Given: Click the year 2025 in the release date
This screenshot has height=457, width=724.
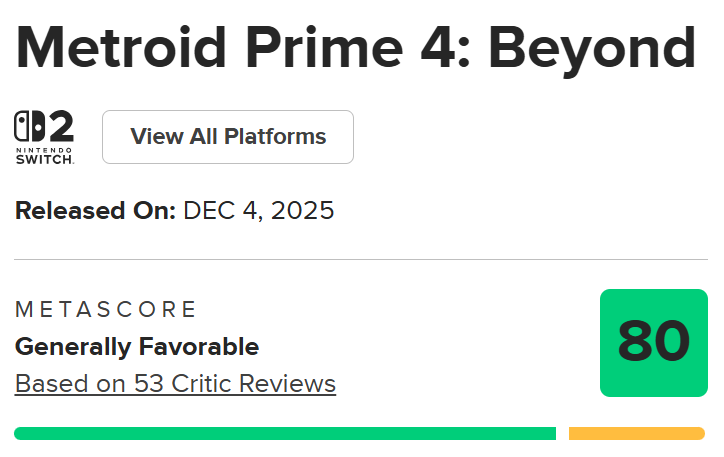Looking at the screenshot, I should point(304,211).
